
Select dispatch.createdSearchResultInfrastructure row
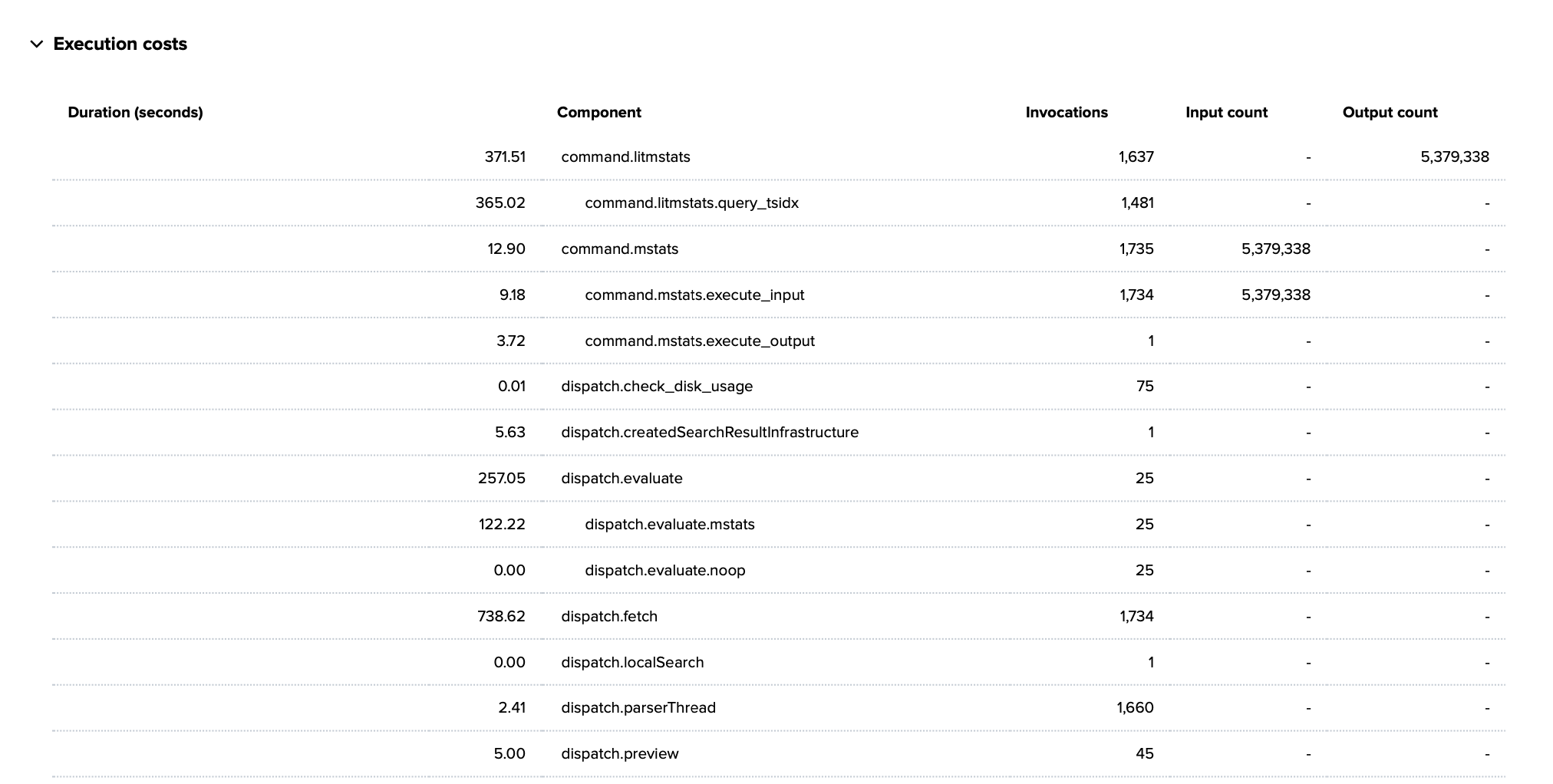click(x=709, y=433)
